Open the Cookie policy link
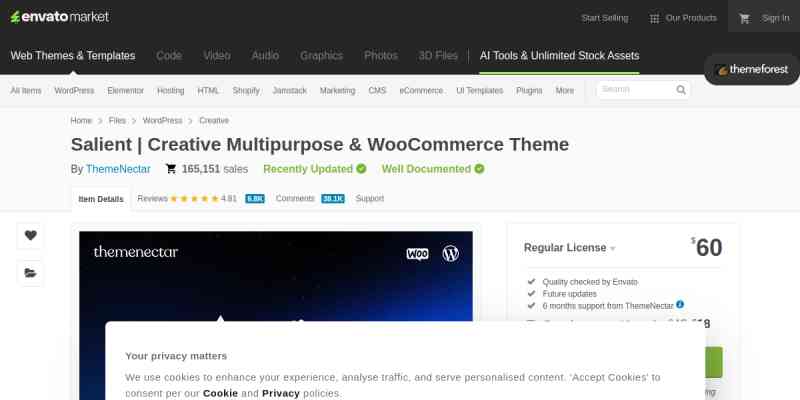 click(220, 393)
